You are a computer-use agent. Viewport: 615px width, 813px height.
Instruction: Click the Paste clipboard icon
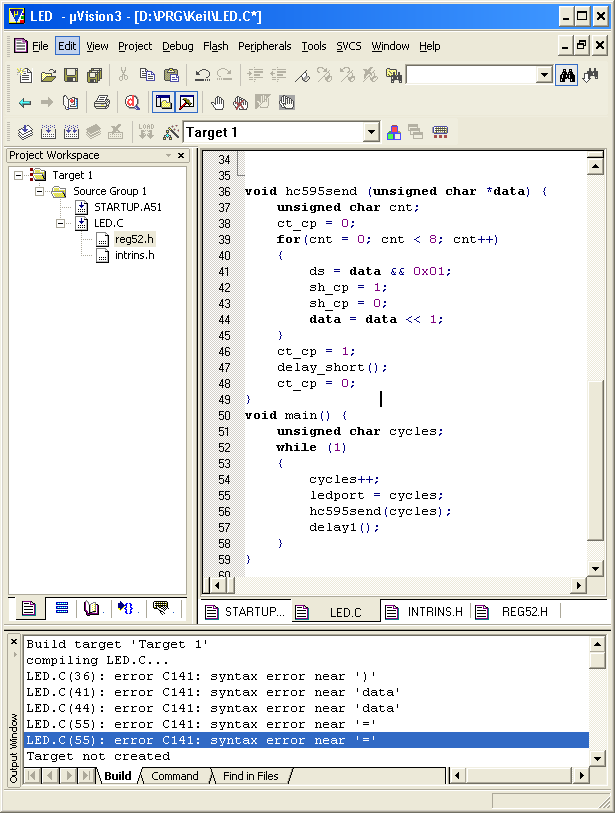pyautogui.click(x=171, y=75)
